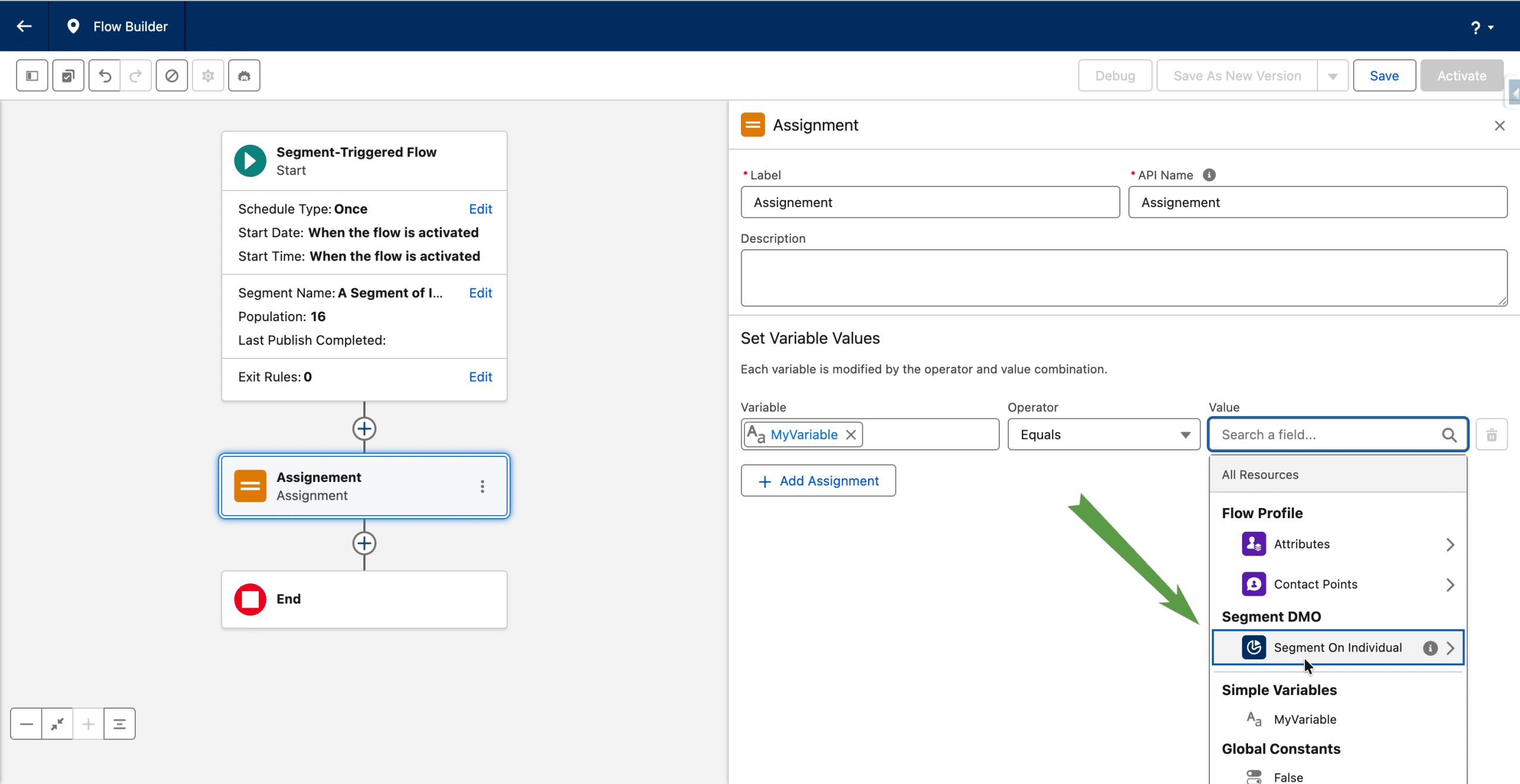Click the undo toolbar icon
The width and height of the screenshot is (1520, 784).
(105, 76)
